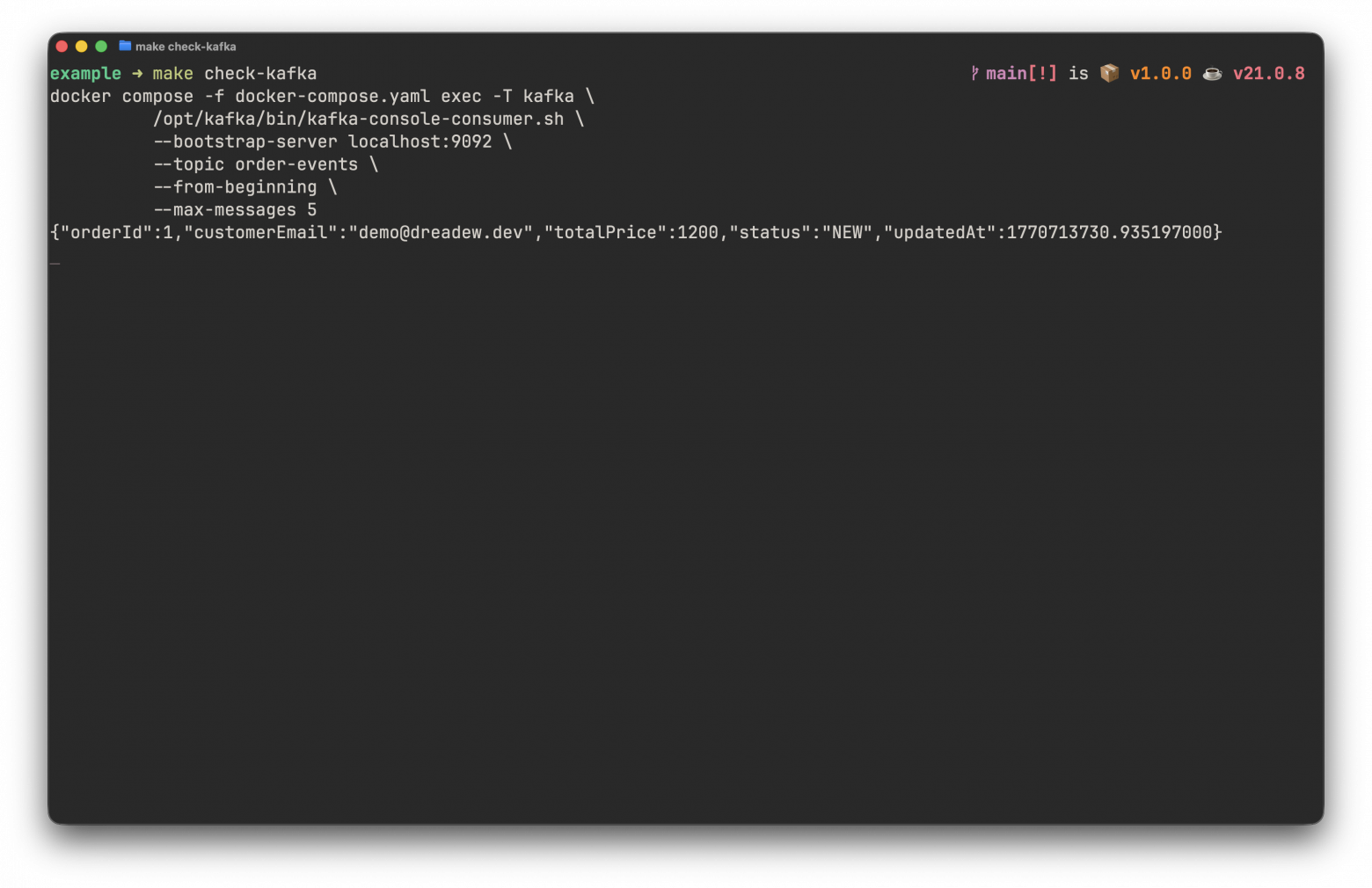Click the git branch symbol before main
Image resolution: width=1372 pixels, height=888 pixels.
[x=974, y=73]
